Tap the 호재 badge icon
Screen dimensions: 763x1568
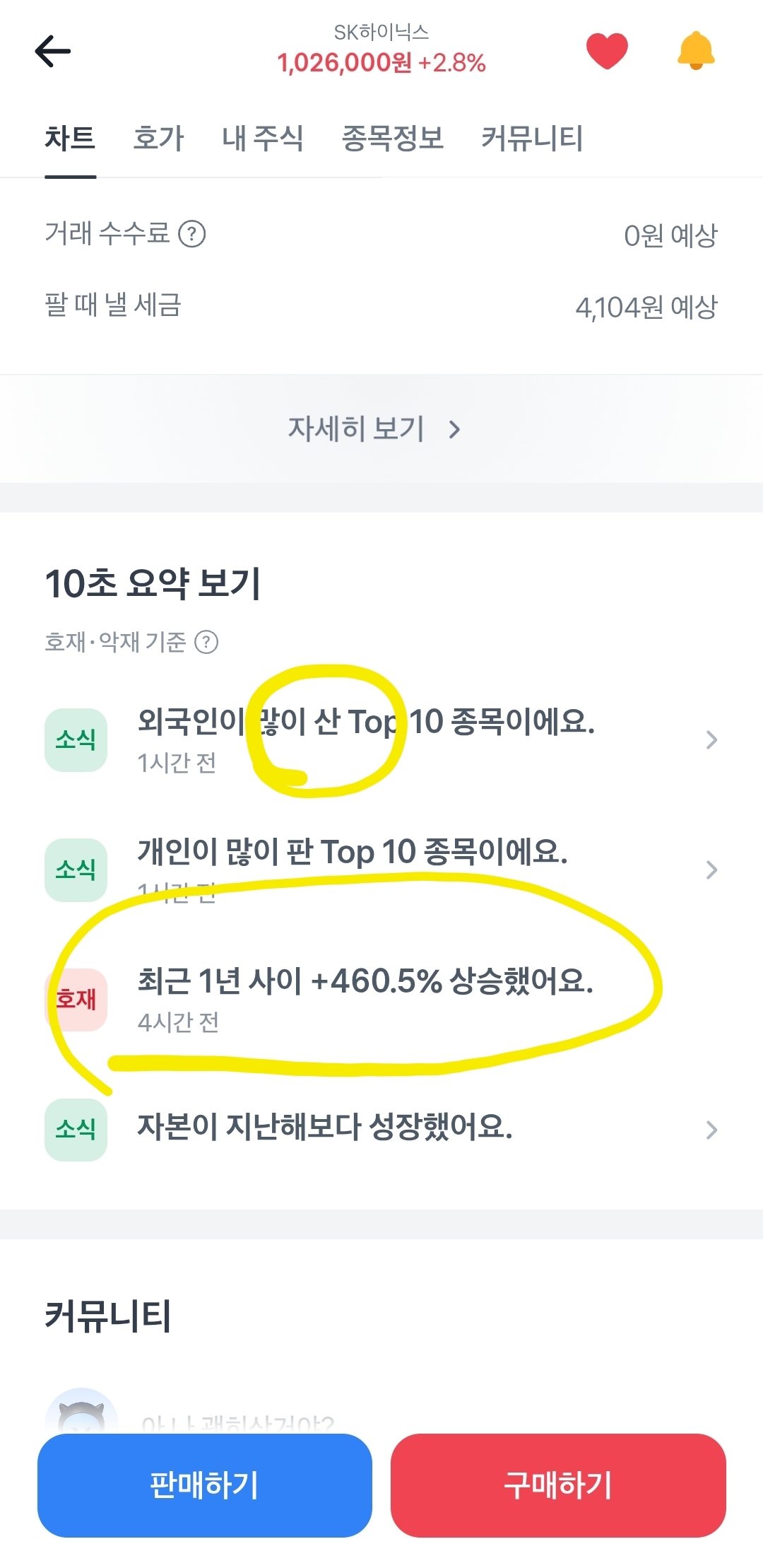coord(76,1000)
